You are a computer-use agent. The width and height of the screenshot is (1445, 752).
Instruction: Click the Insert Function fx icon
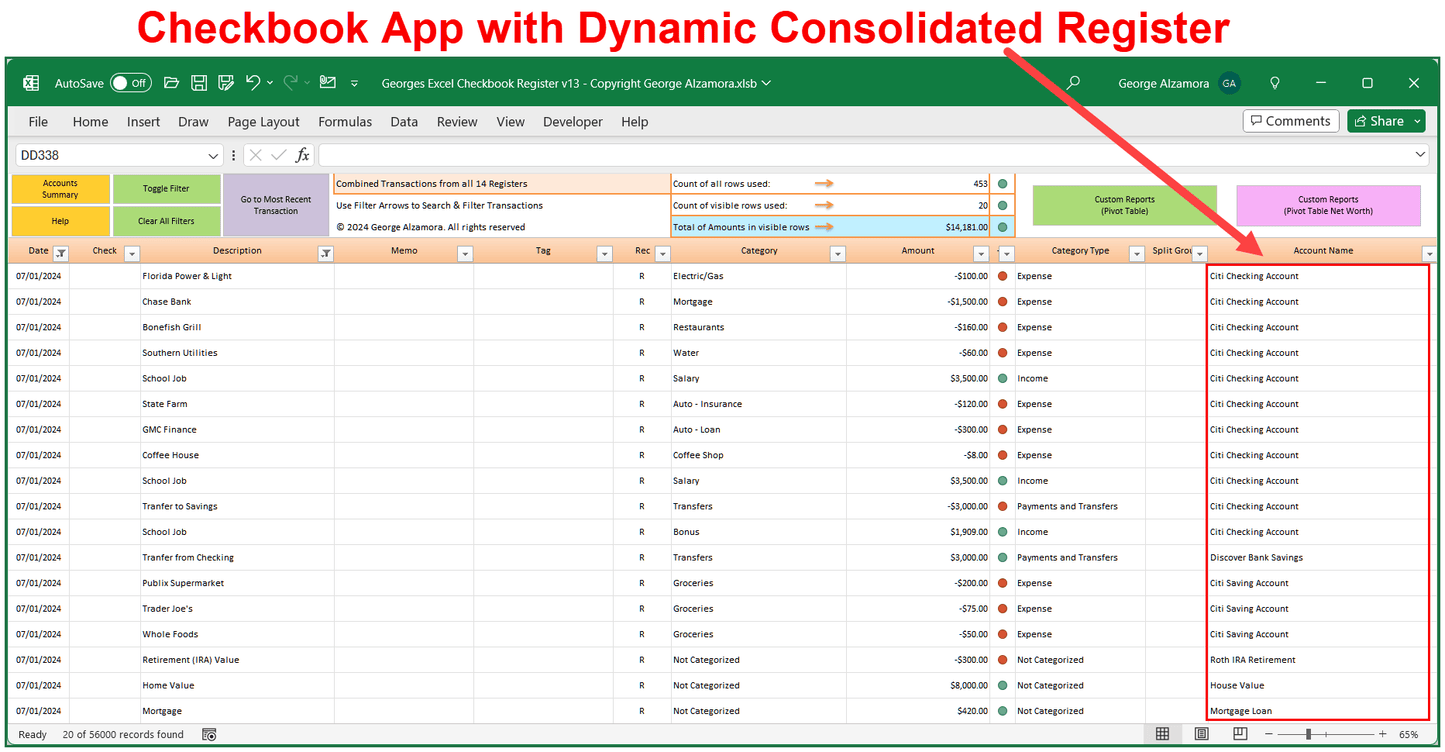coord(302,155)
